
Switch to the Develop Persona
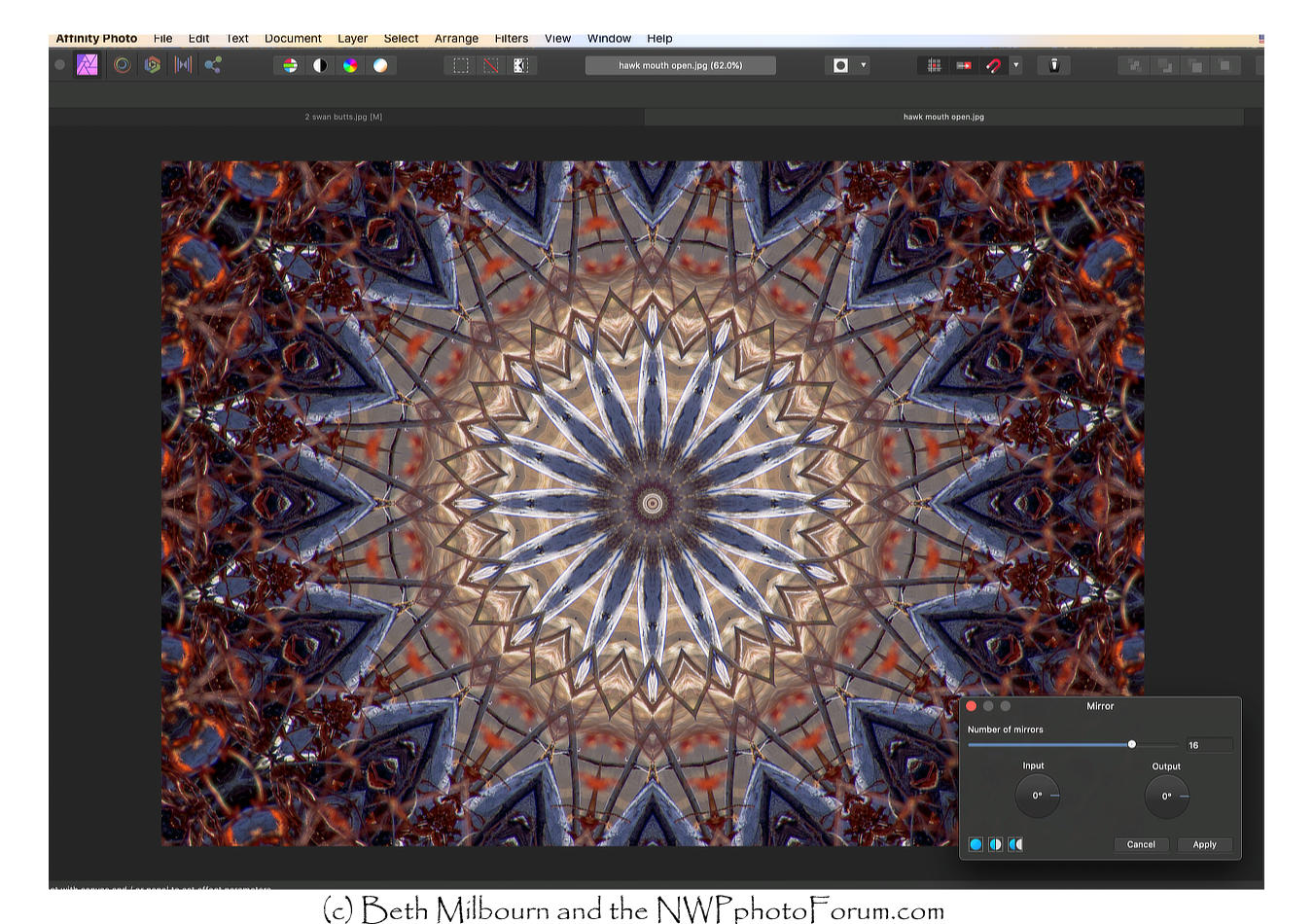pos(152,65)
